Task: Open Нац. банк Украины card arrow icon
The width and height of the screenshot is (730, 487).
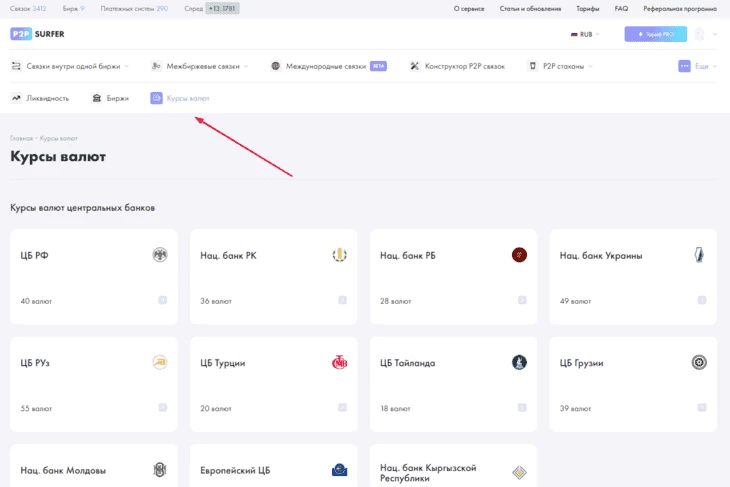Action: click(x=702, y=300)
